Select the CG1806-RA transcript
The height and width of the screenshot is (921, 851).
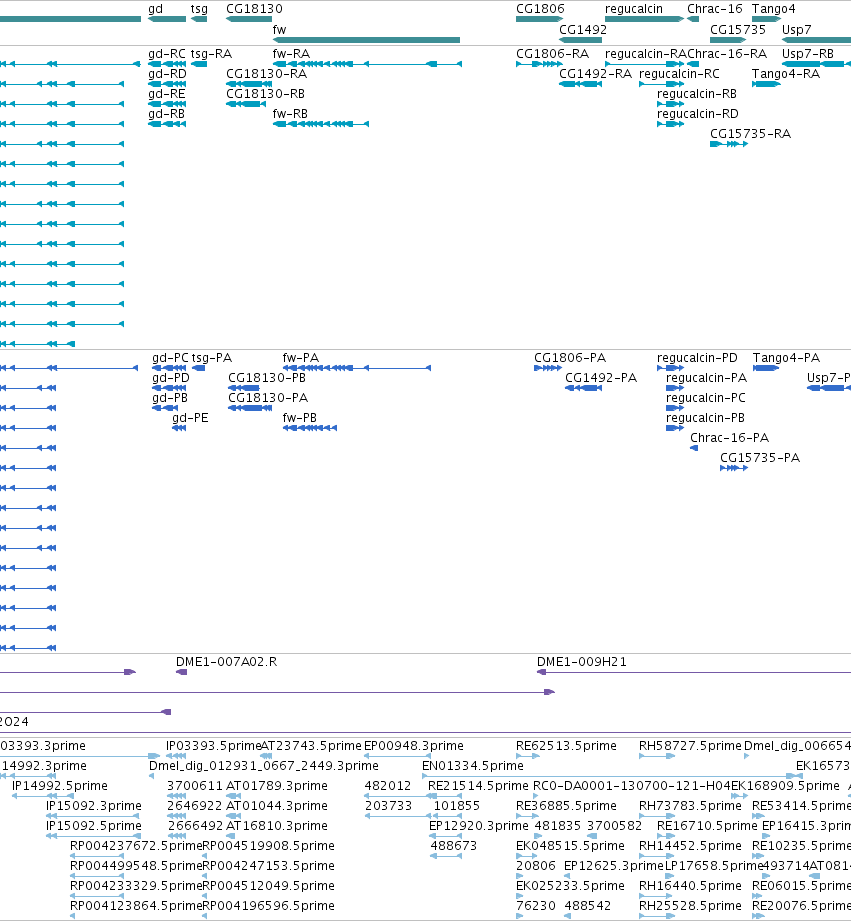pos(539,64)
